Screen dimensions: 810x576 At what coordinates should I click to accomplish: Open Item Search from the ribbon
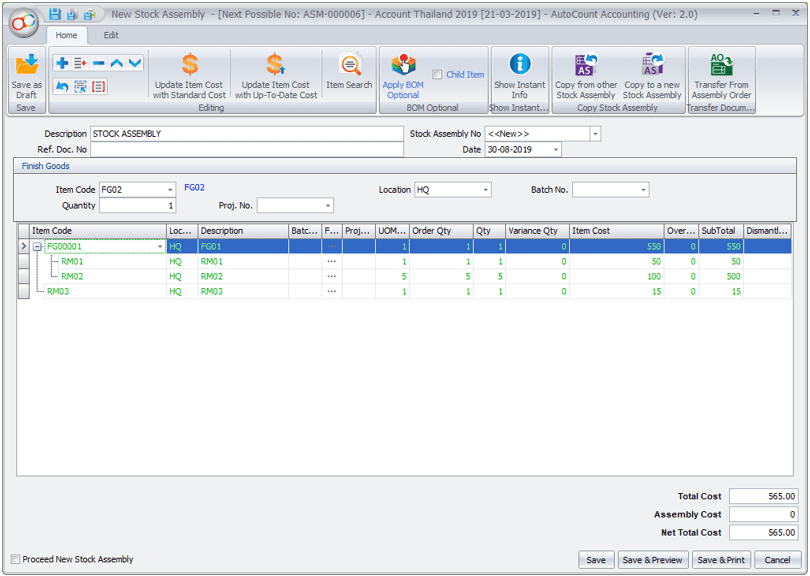349,67
